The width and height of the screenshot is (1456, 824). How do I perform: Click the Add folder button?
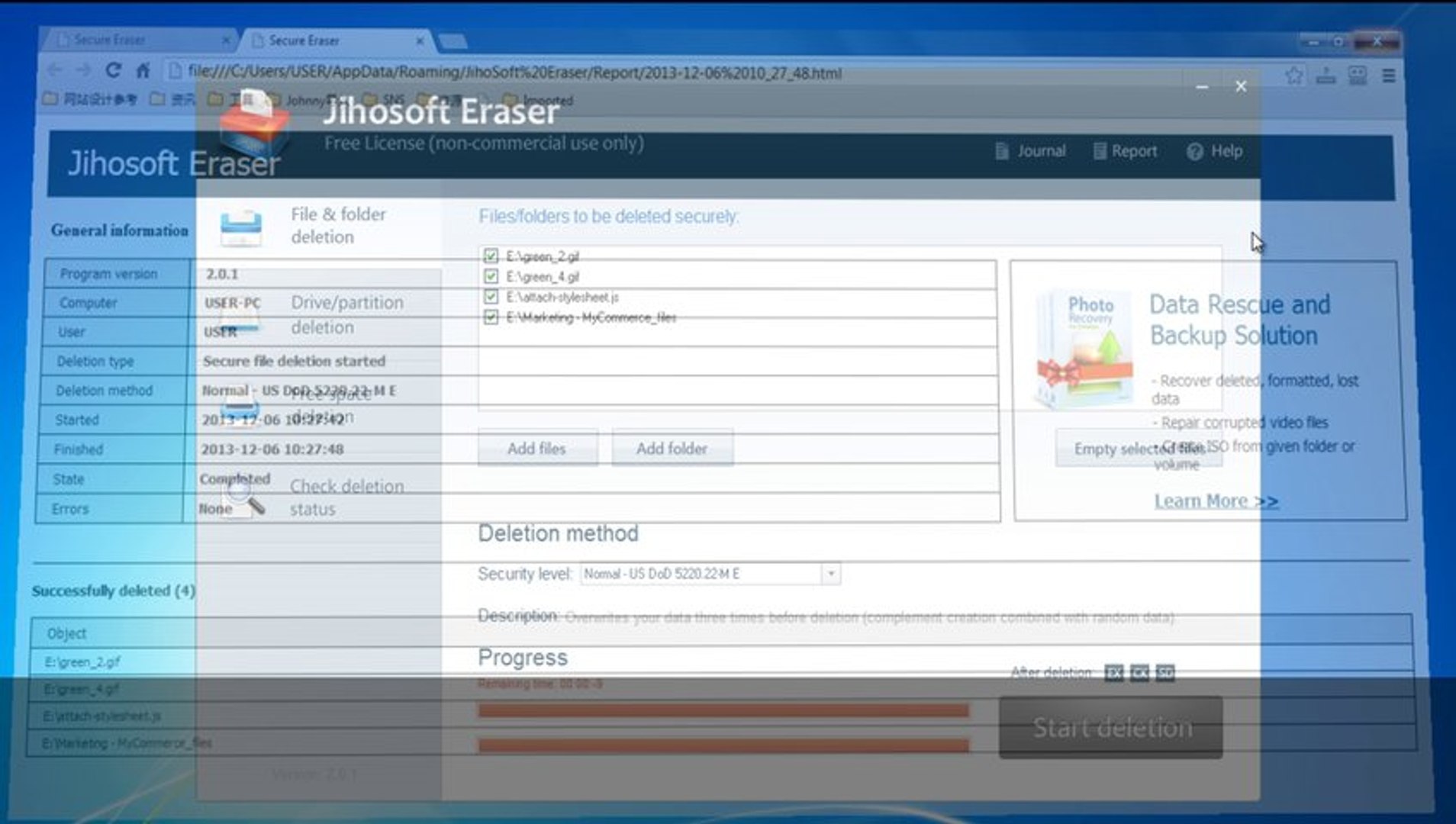pyautogui.click(x=672, y=449)
